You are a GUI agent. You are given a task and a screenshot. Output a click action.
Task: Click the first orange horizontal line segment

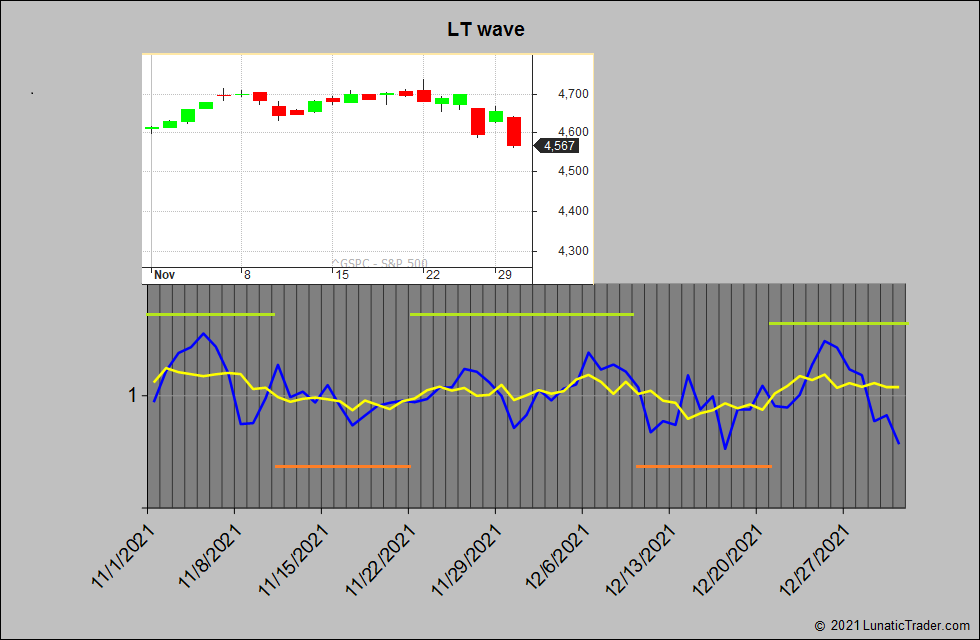pos(342,466)
